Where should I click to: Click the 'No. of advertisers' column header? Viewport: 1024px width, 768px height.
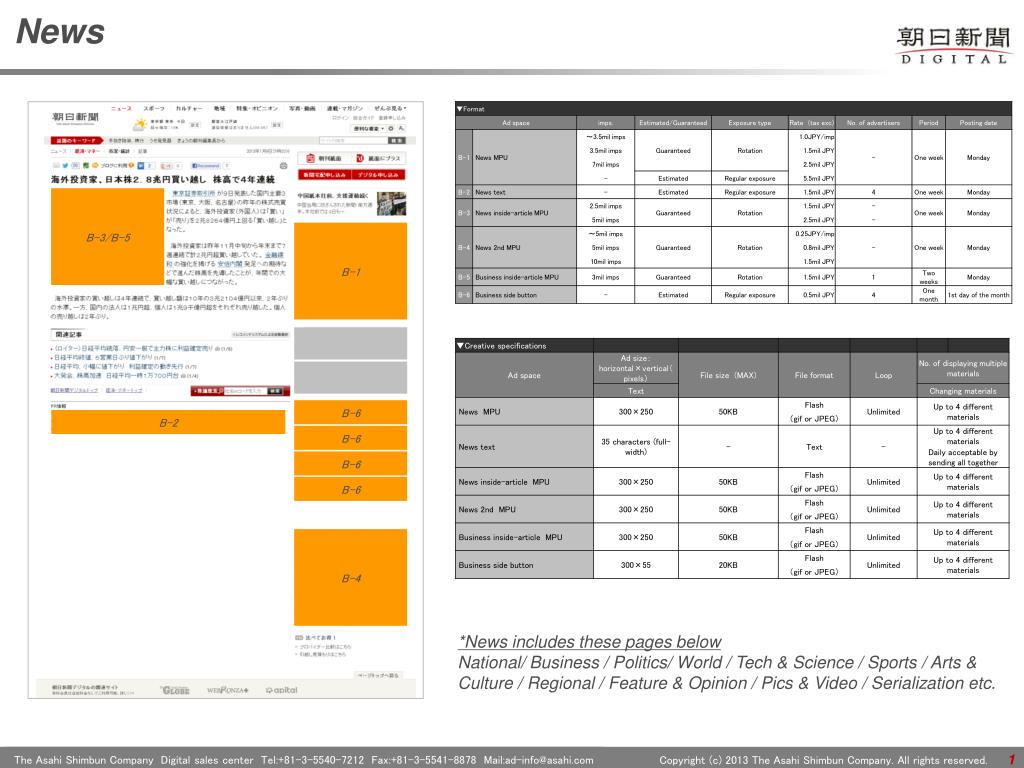tap(873, 123)
